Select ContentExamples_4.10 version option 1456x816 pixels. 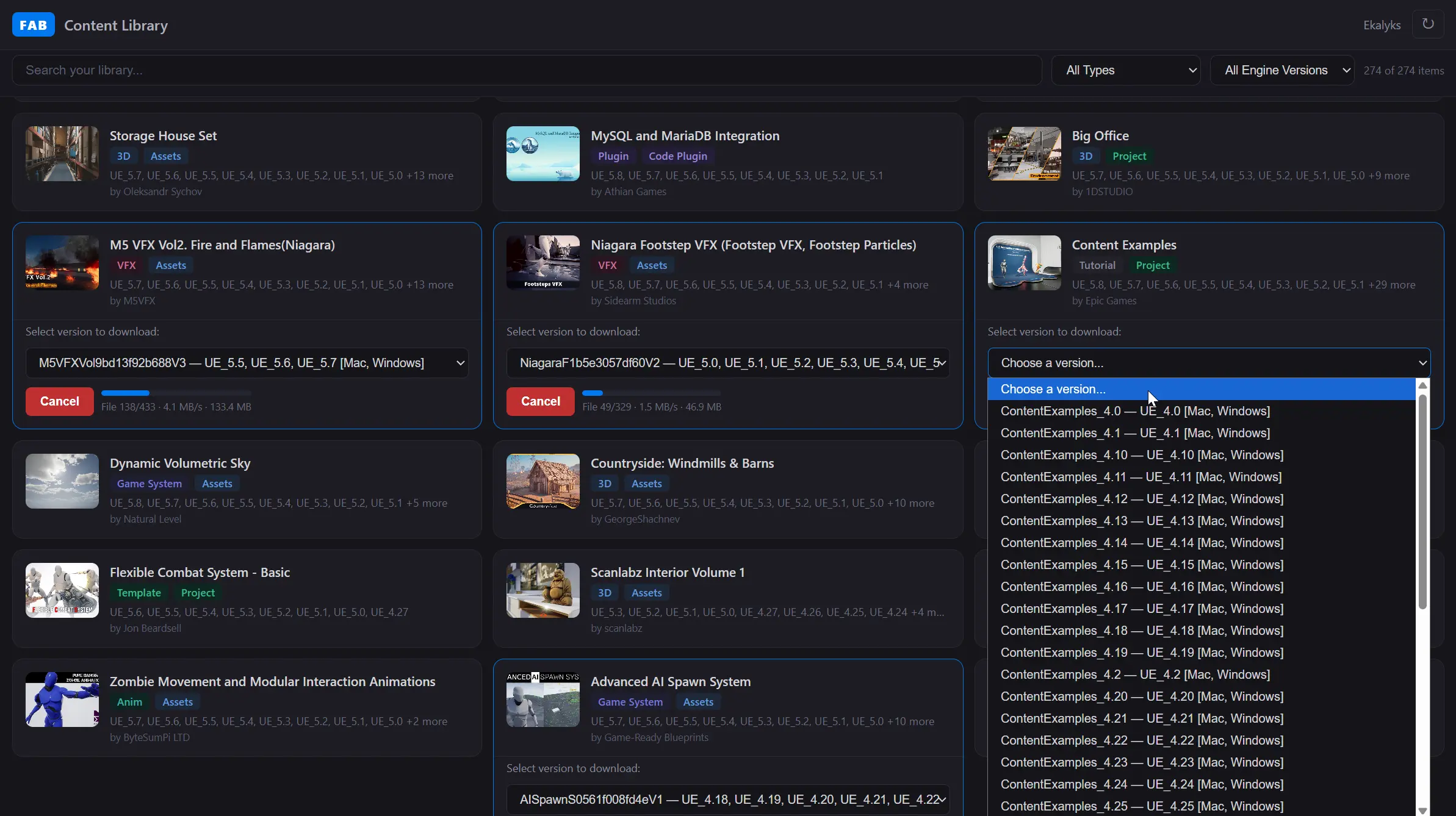tap(1202, 455)
